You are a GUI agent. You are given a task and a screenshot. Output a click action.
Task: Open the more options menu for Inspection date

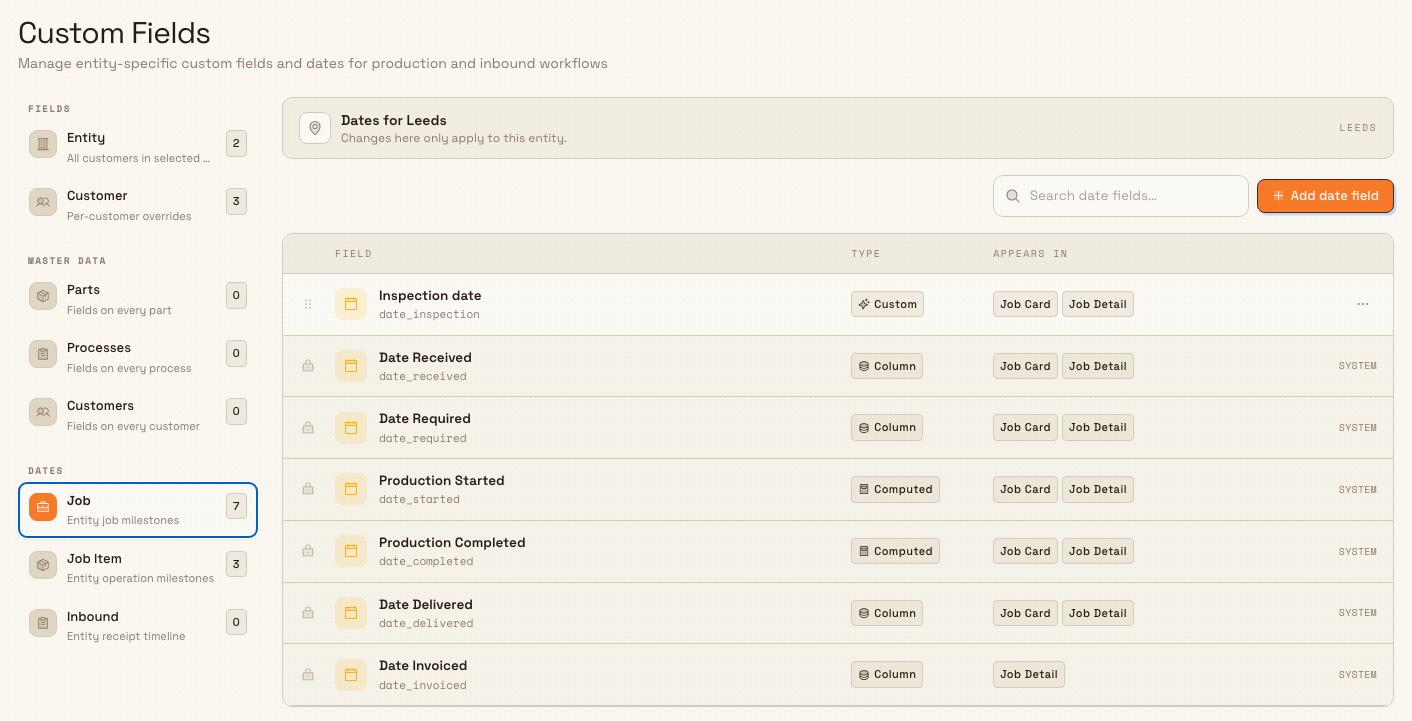click(x=1363, y=304)
